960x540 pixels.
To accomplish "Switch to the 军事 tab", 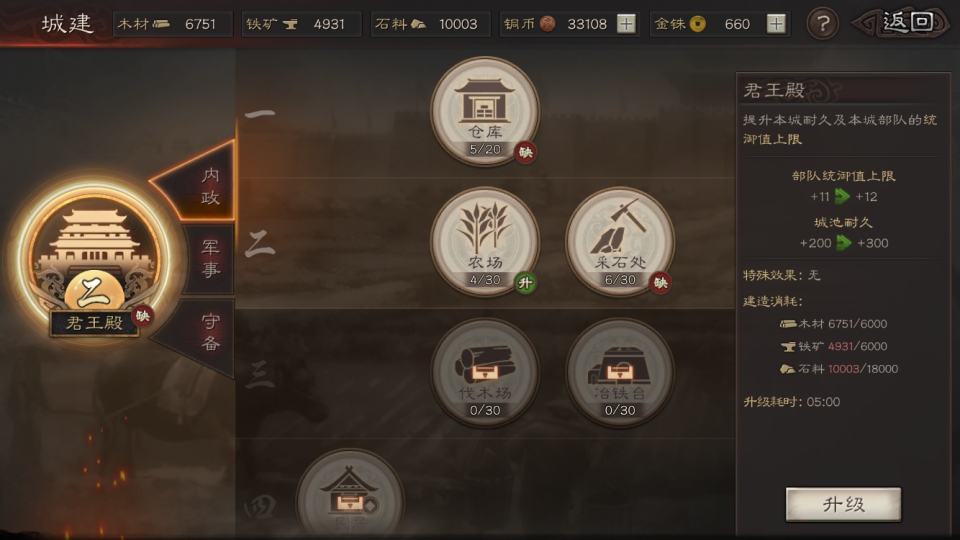I will tap(209, 258).
